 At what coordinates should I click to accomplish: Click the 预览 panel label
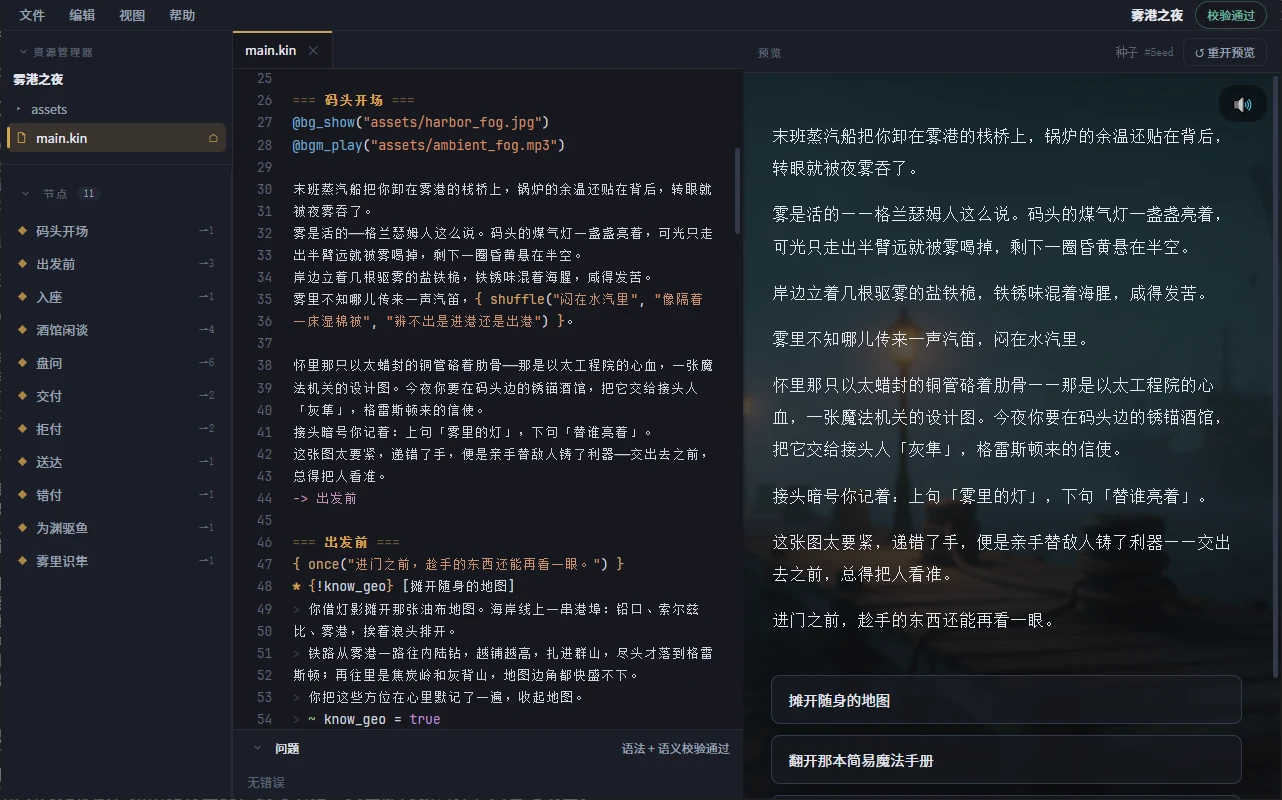point(769,53)
